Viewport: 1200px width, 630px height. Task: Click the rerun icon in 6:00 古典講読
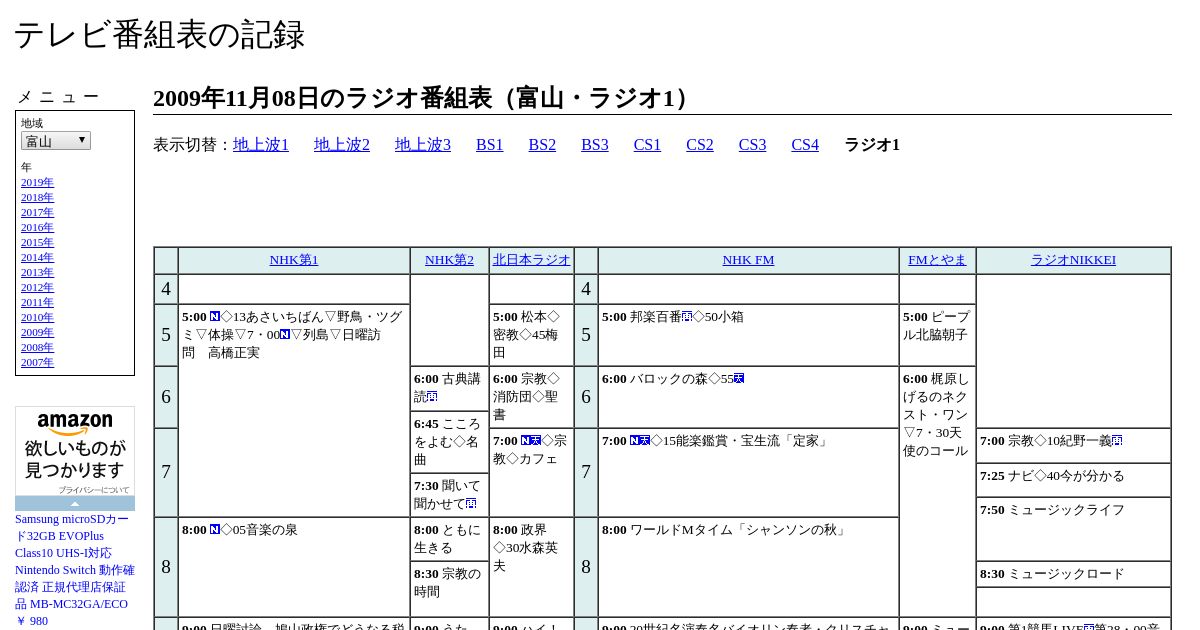(x=432, y=397)
